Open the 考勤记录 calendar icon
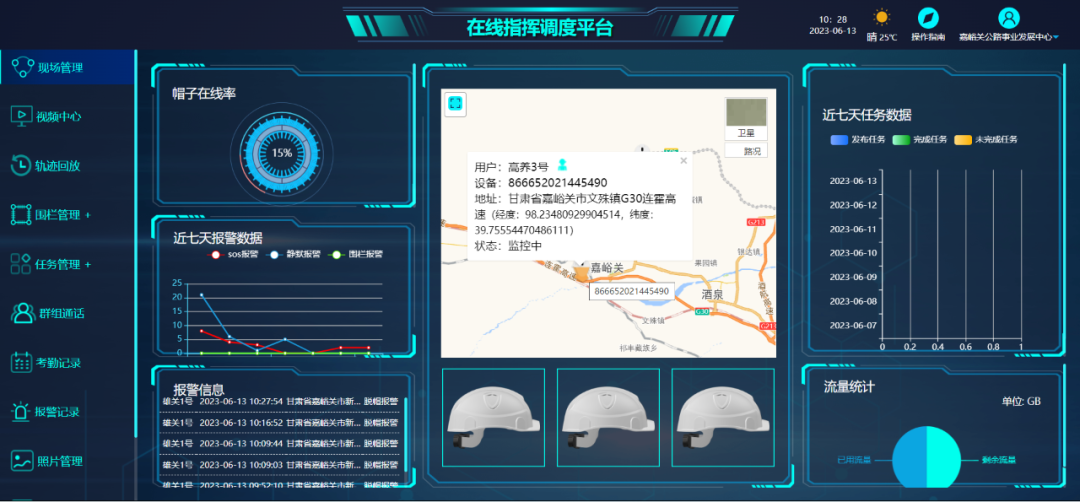Image resolution: width=1080 pixels, height=502 pixels. click(21, 362)
